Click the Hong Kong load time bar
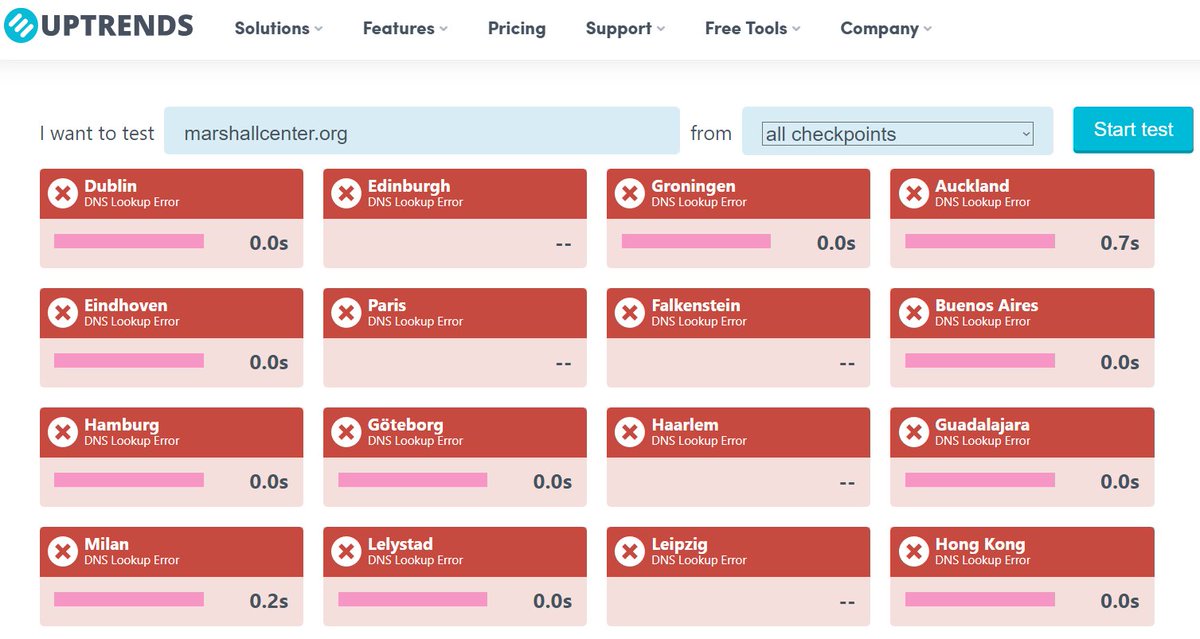 pyautogui.click(x=980, y=599)
